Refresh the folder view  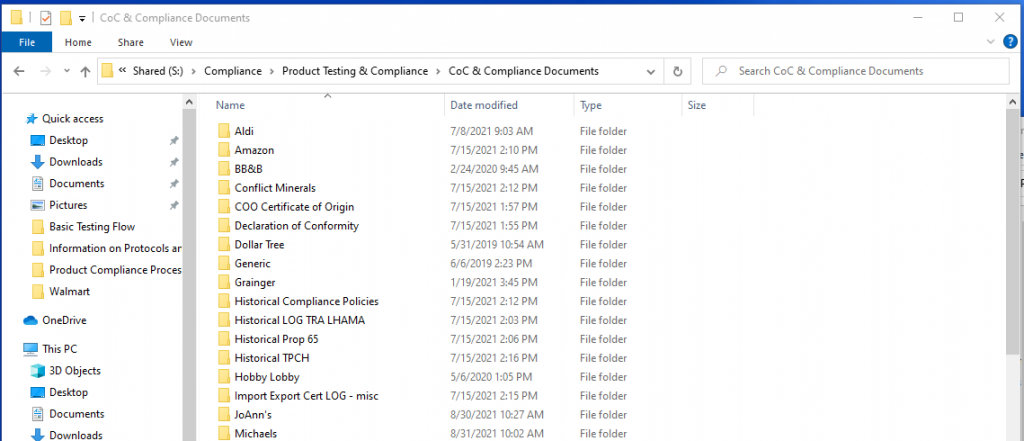coord(677,71)
